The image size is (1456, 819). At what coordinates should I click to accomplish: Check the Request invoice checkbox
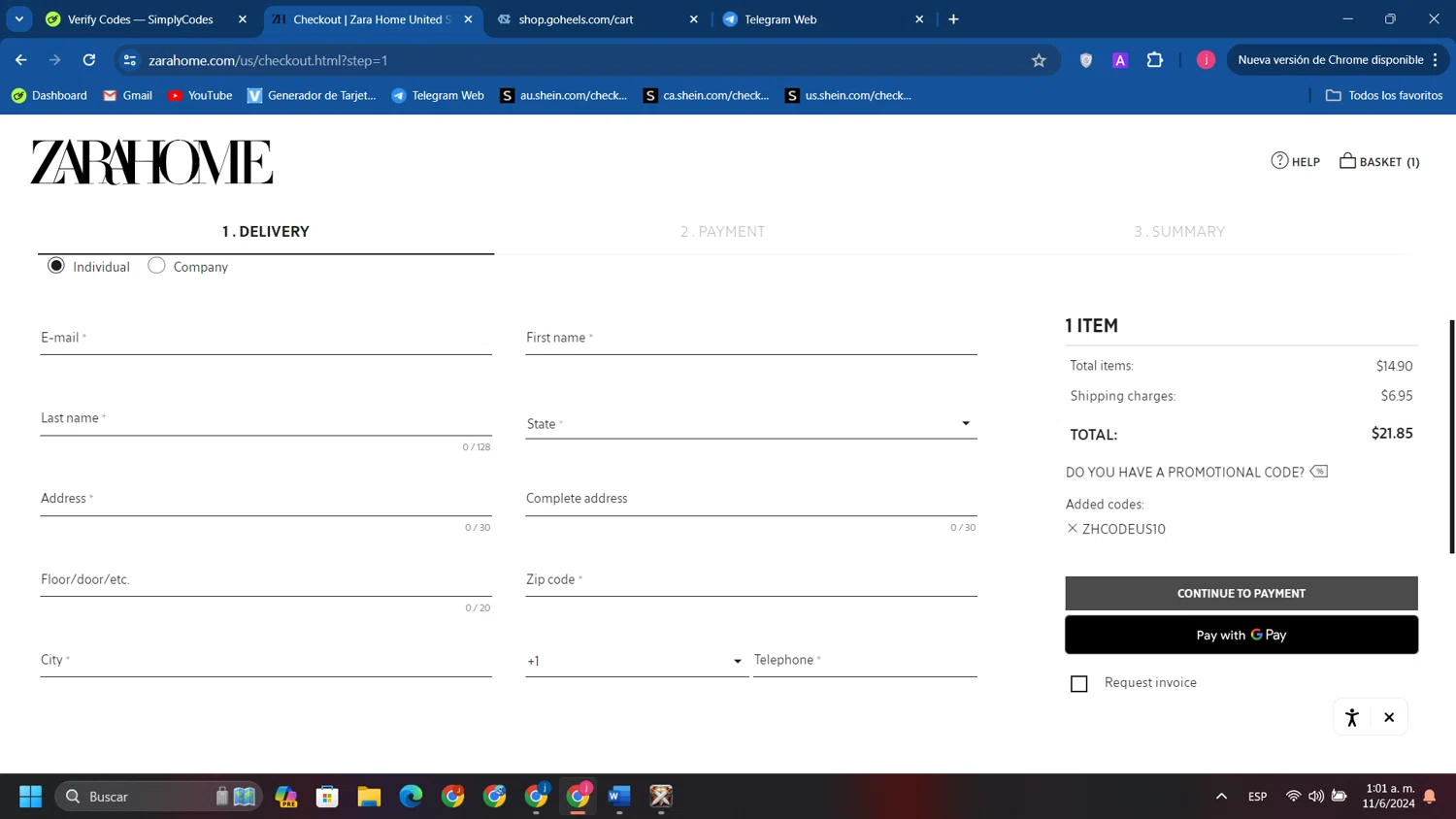pos(1078,684)
